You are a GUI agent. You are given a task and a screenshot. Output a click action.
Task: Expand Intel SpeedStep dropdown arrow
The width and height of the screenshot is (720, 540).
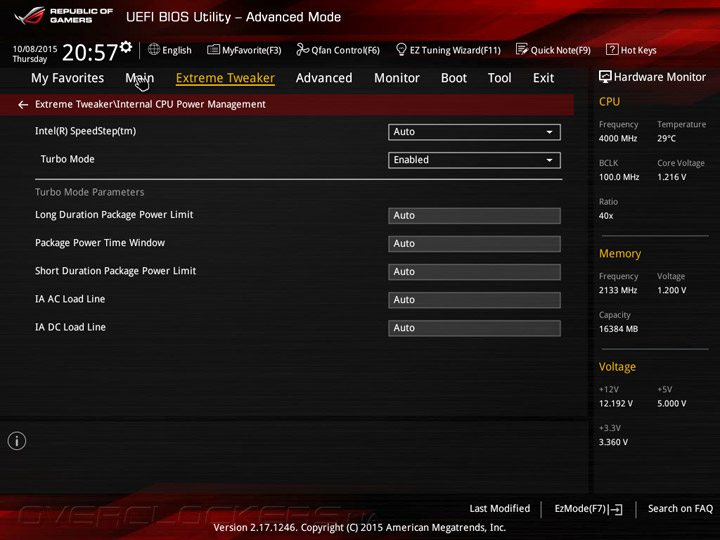[549, 132]
